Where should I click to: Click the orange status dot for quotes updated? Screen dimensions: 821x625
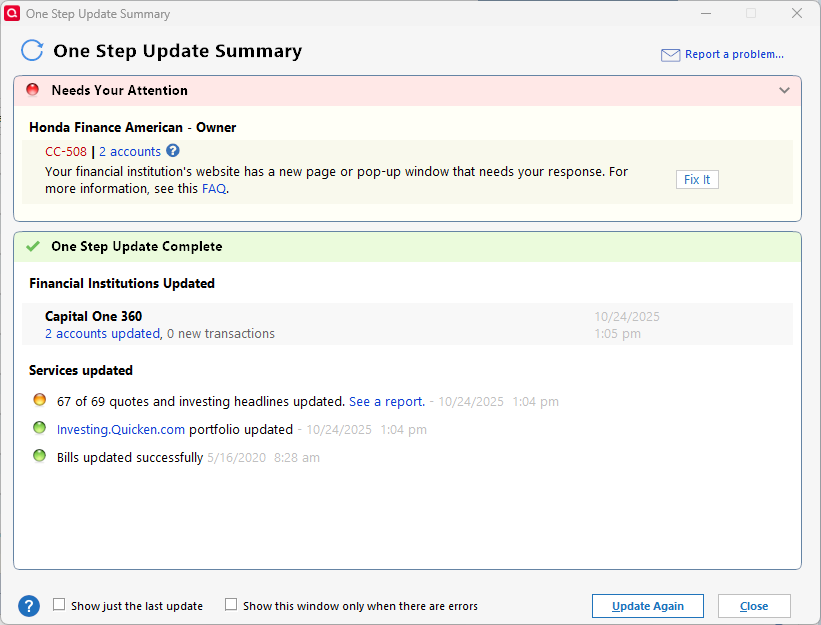point(39,400)
